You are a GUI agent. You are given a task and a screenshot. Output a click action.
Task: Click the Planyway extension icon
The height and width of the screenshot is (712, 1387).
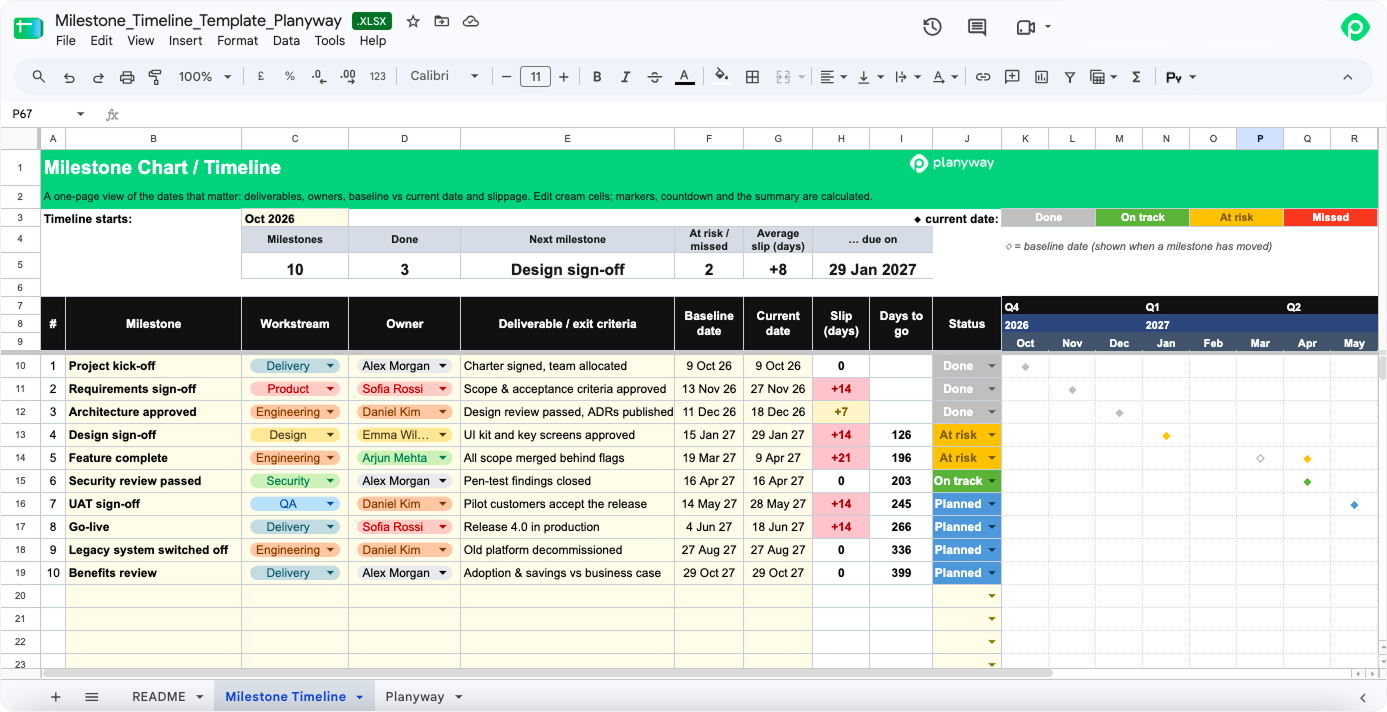point(1355,27)
